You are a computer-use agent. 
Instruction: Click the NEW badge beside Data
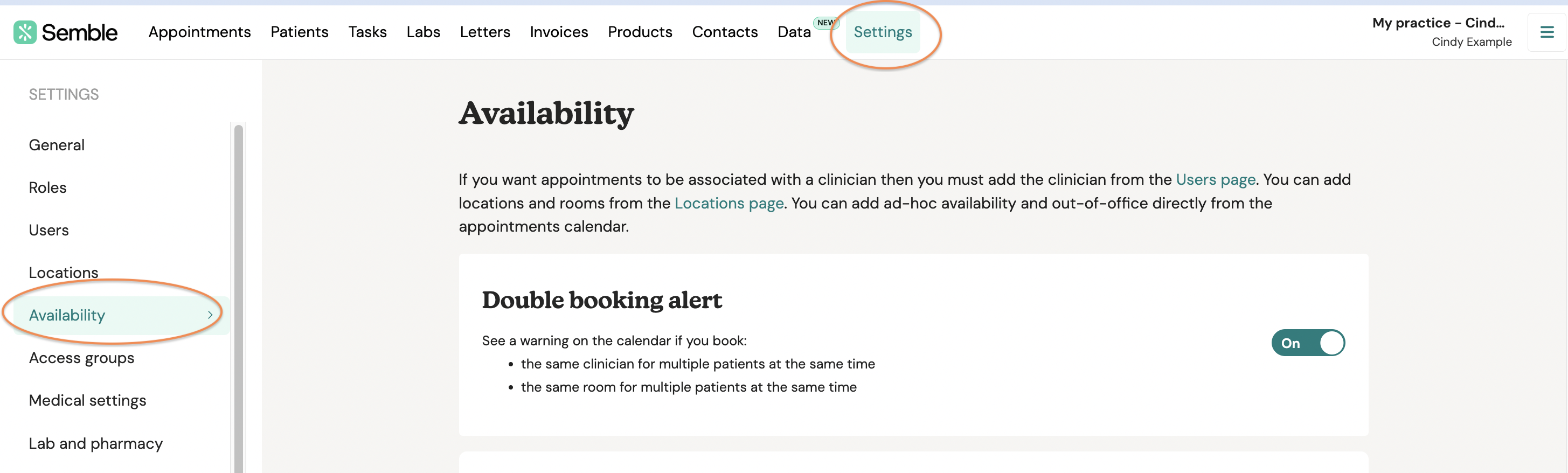coord(826,23)
